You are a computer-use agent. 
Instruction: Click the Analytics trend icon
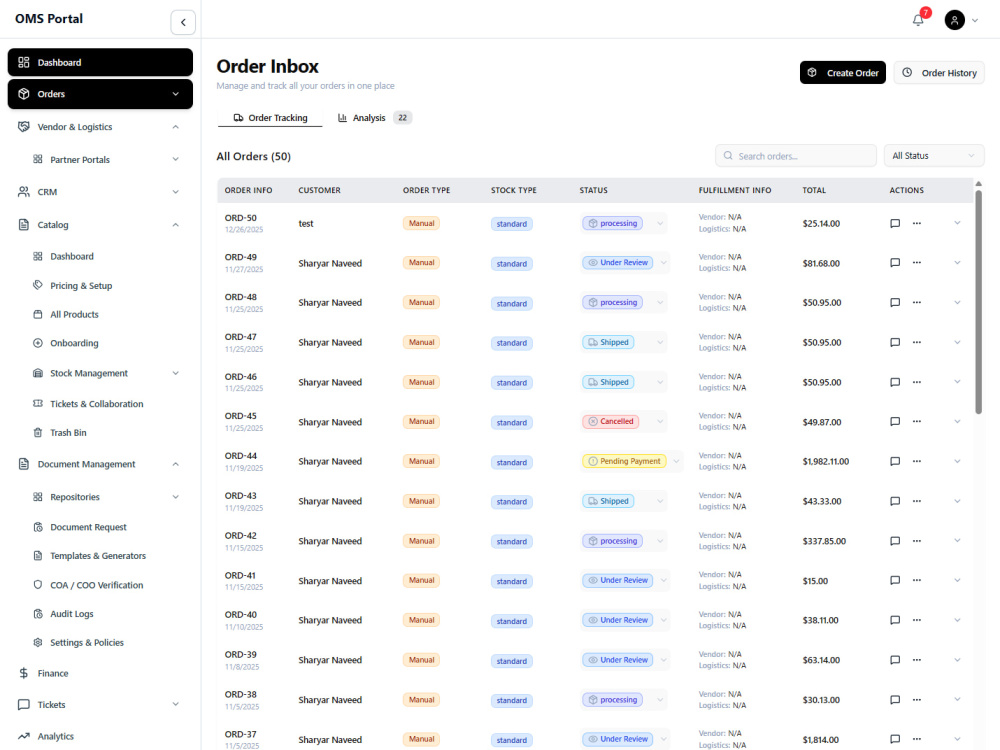pyautogui.click(x=24, y=736)
